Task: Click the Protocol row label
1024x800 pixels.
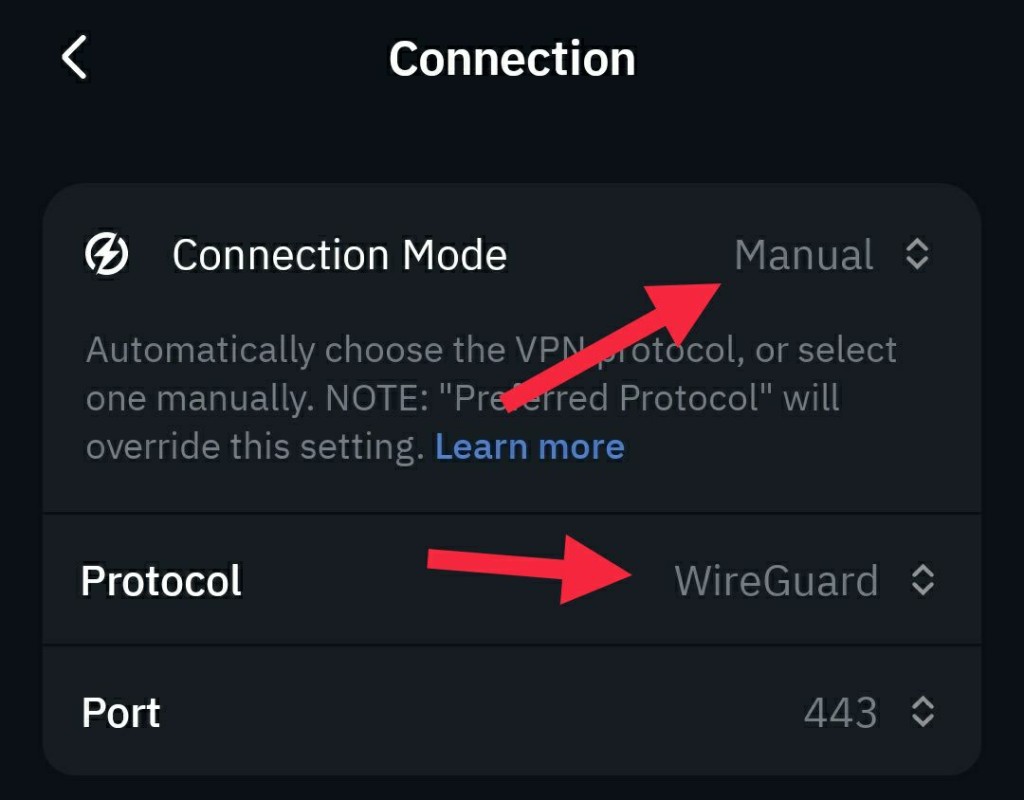Action: pyautogui.click(x=160, y=580)
